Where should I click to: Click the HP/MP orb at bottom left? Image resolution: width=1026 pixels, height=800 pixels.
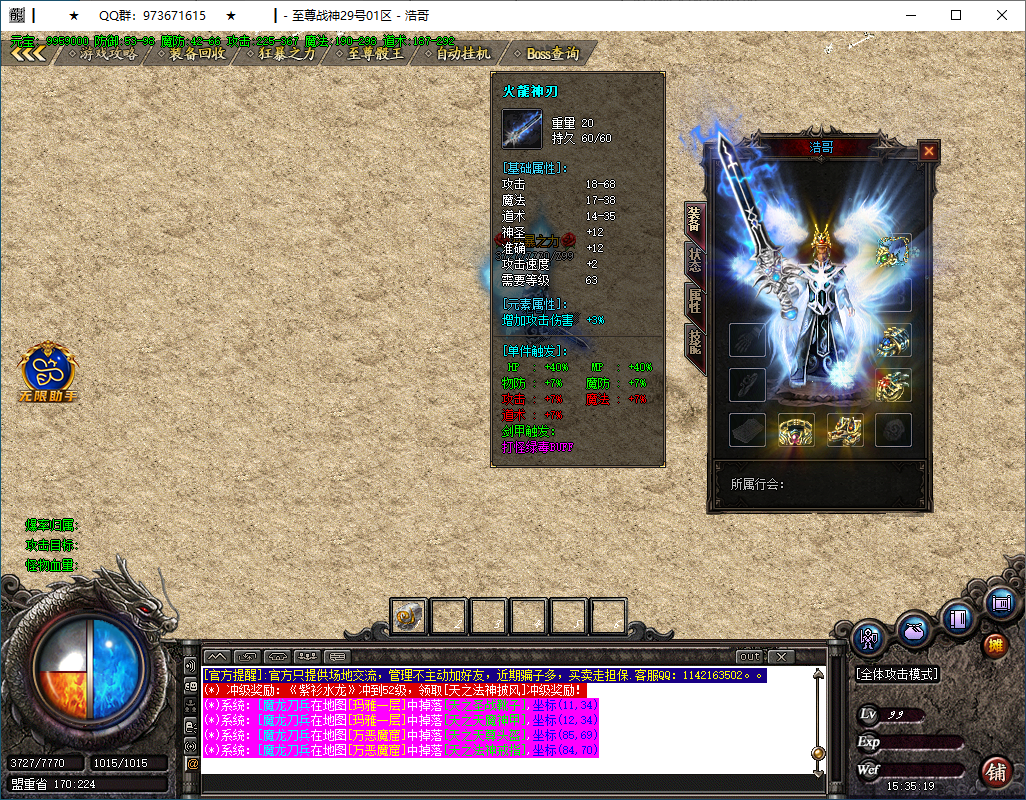[86, 670]
